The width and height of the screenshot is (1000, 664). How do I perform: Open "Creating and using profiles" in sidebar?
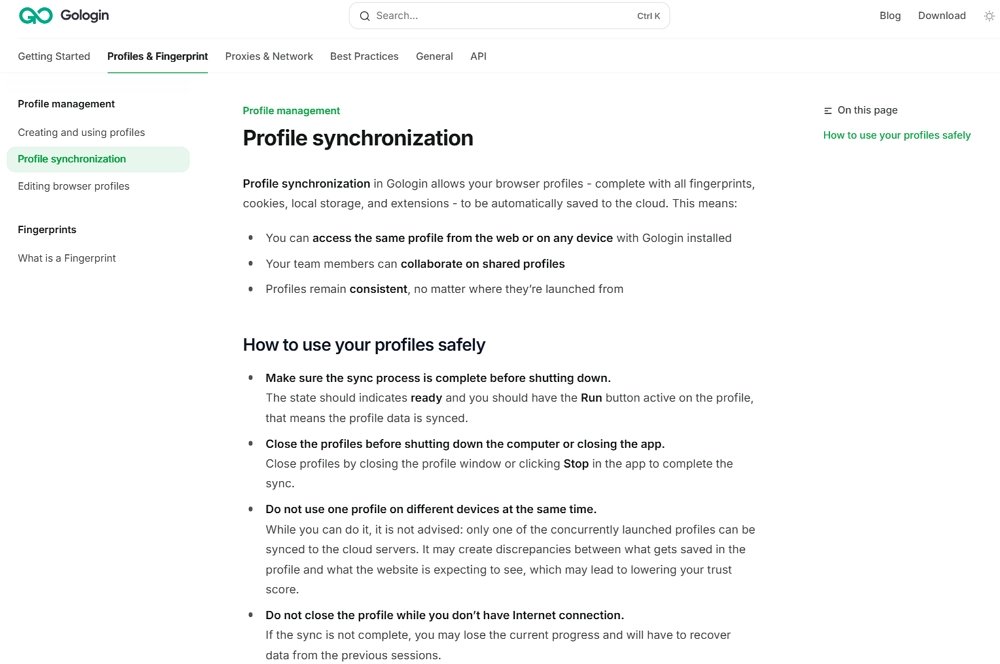coord(82,131)
